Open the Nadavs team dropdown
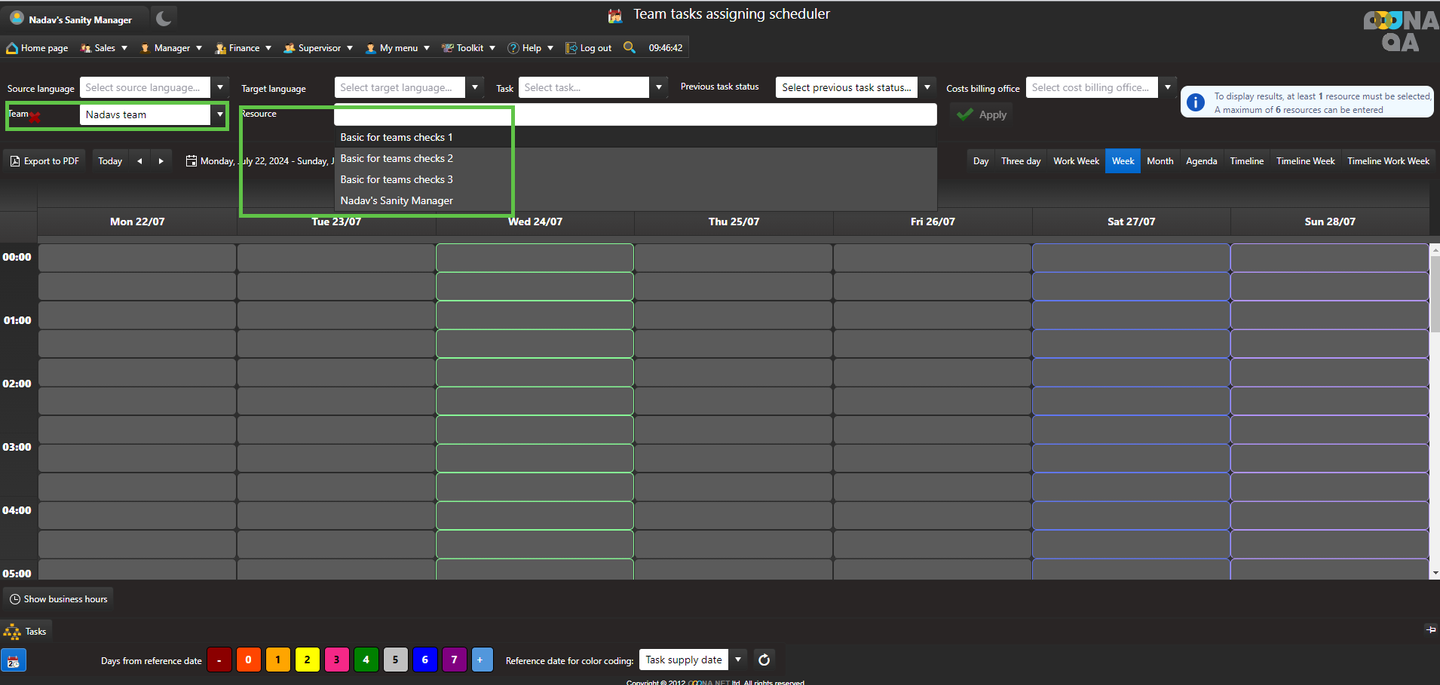Image resolution: width=1440 pixels, height=685 pixels. point(220,115)
